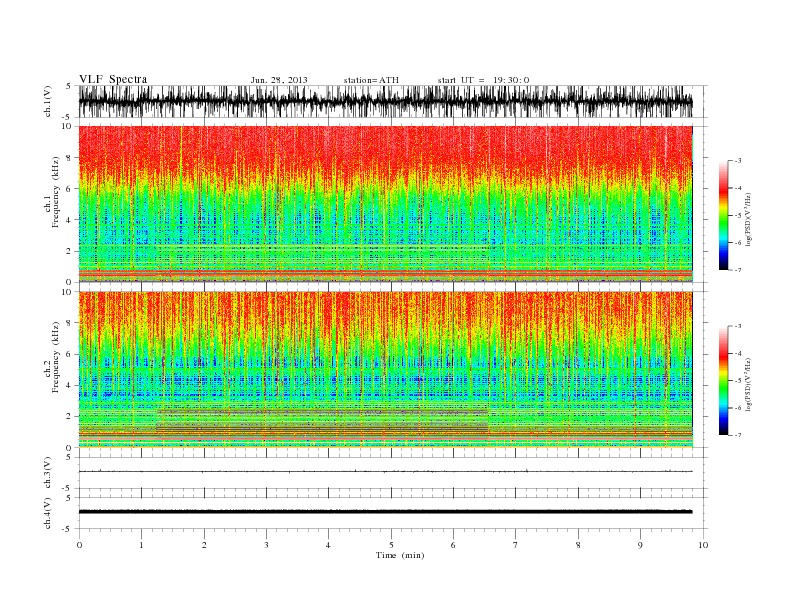
Task: Click the time-axis tick label "5"
Action: pyautogui.click(x=391, y=545)
